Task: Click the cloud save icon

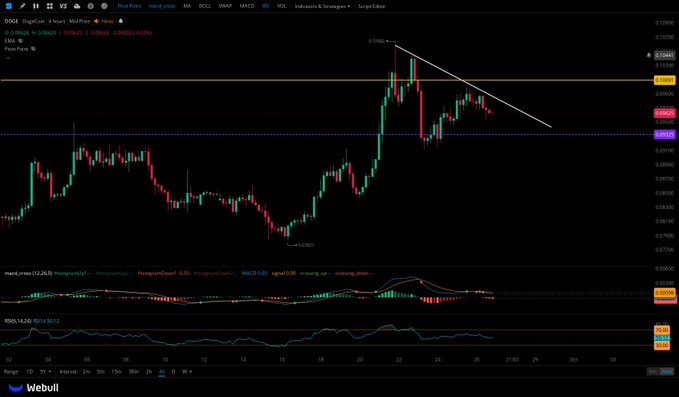Action: click(77, 6)
